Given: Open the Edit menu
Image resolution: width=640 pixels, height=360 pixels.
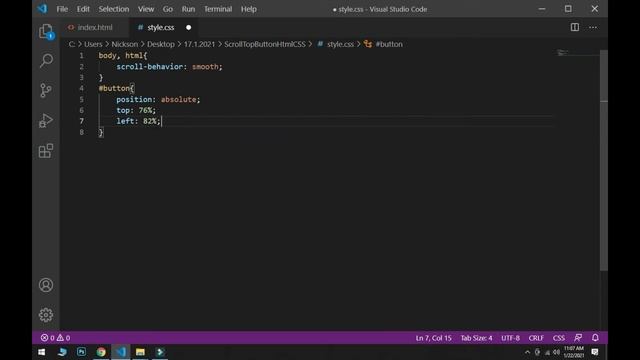Looking at the screenshot, I should [x=83, y=9].
